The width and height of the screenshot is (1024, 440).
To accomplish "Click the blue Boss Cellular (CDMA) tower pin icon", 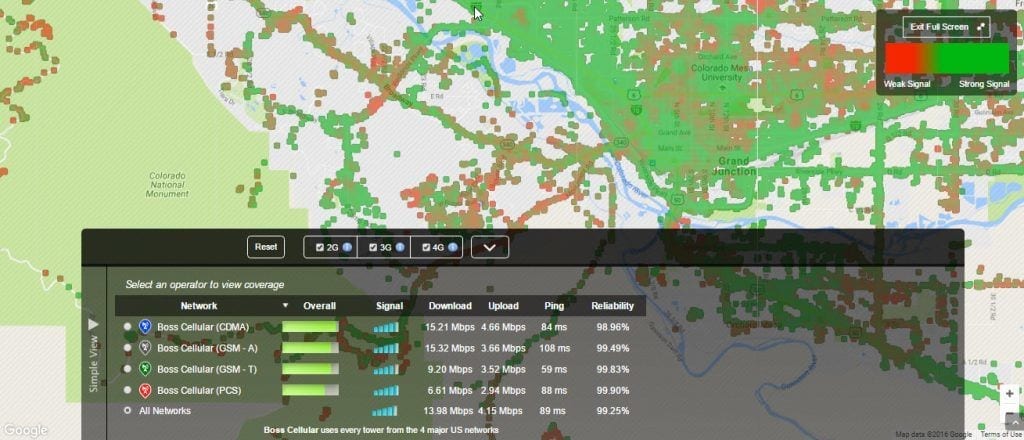I will click(x=145, y=326).
